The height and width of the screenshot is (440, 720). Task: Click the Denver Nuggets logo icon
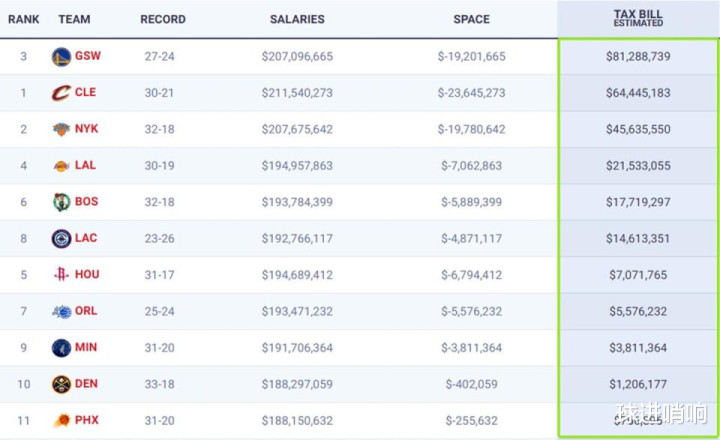point(61,384)
